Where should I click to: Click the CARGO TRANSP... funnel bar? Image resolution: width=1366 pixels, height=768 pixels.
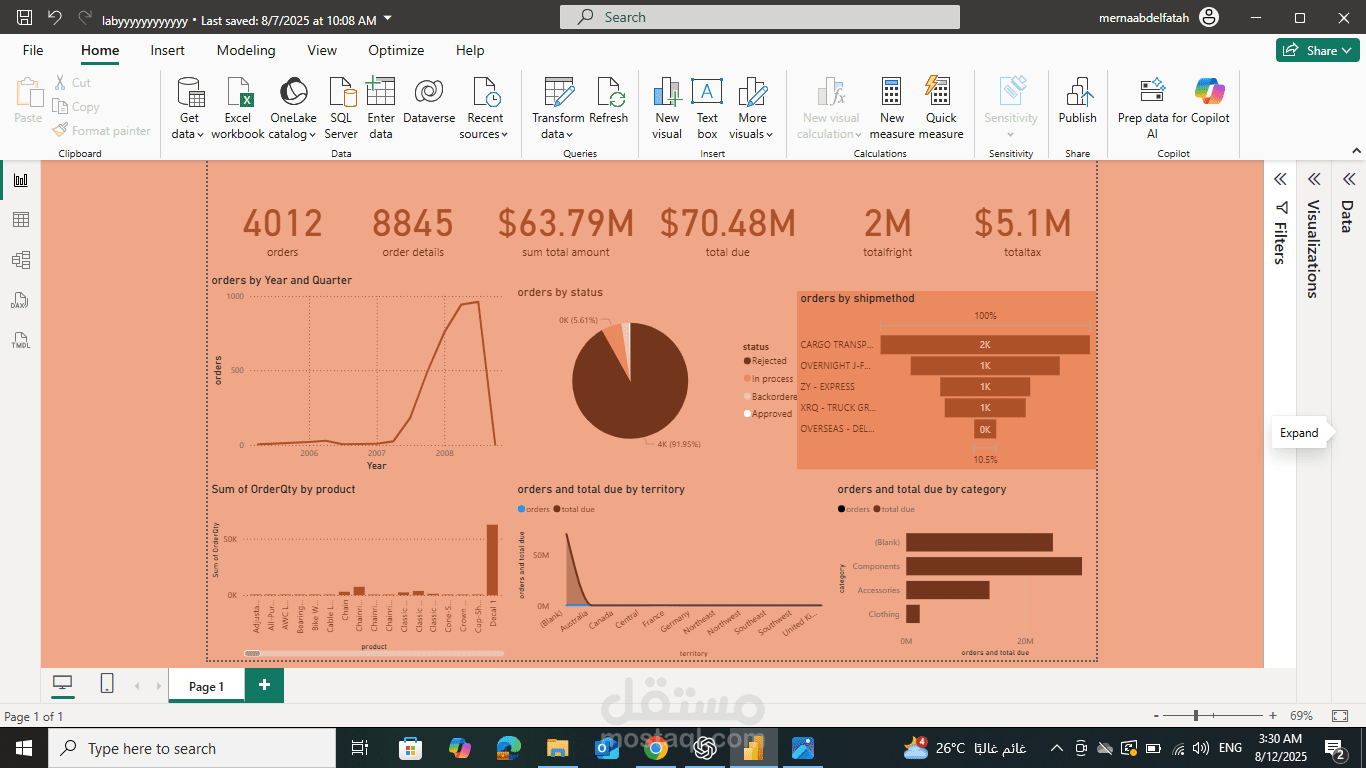coord(985,344)
